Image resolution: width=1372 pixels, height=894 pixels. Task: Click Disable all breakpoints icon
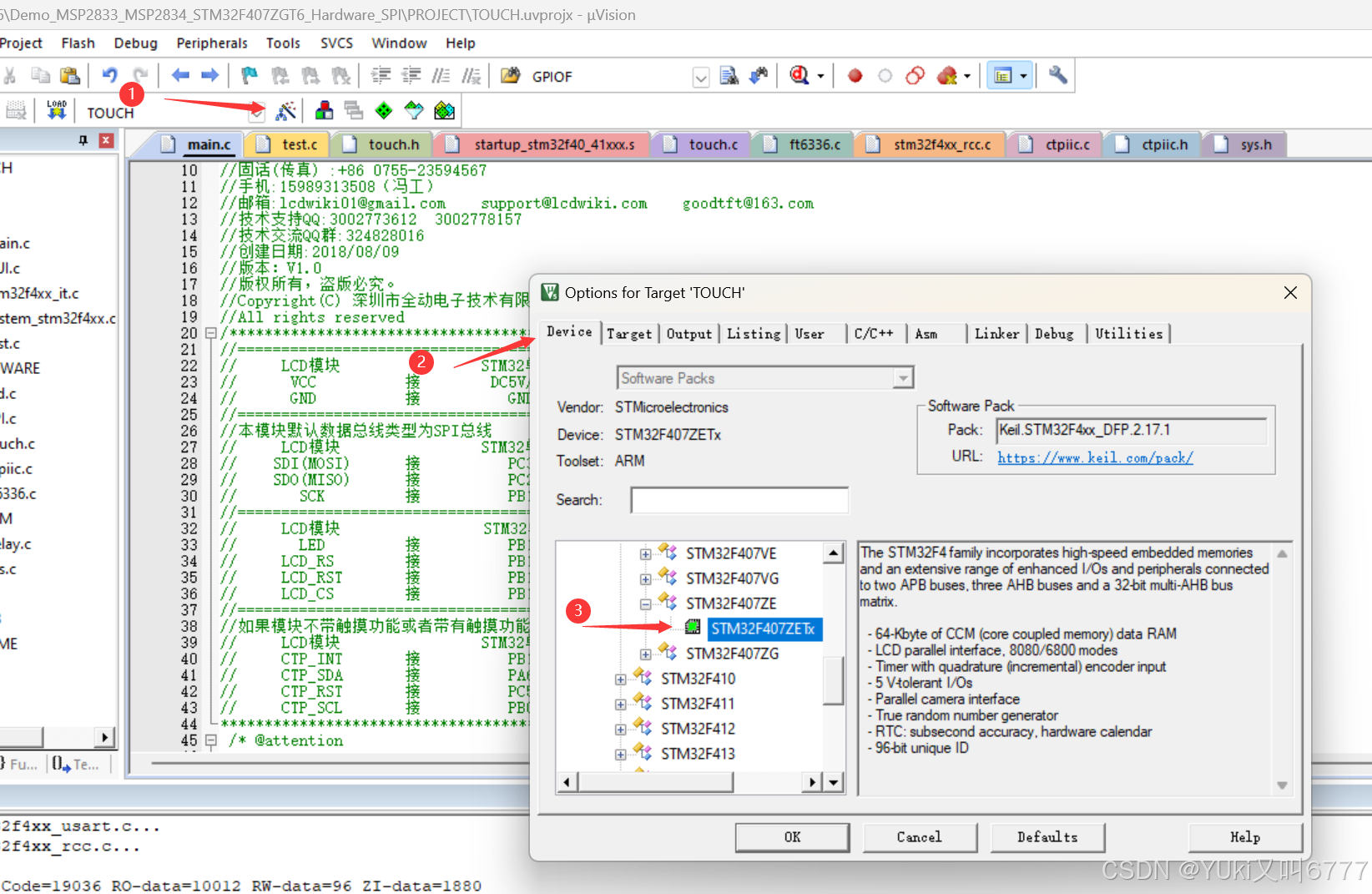pos(915,76)
